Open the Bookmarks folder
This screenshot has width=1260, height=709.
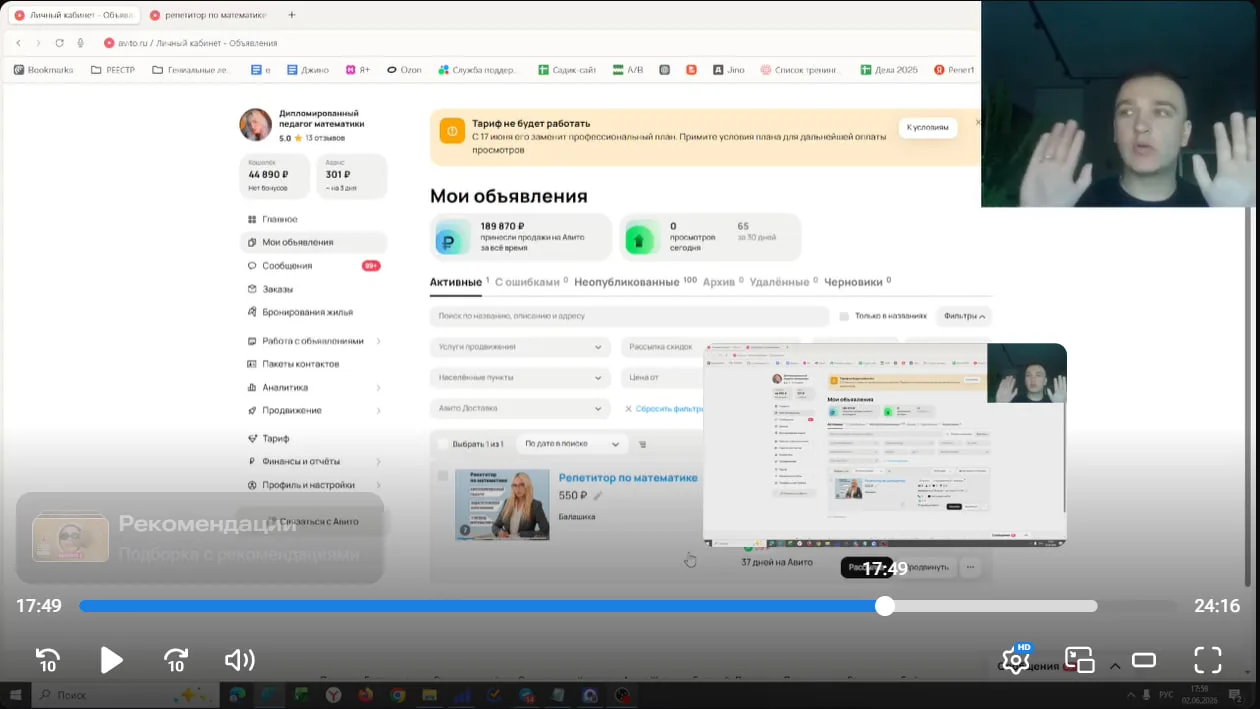[43, 70]
